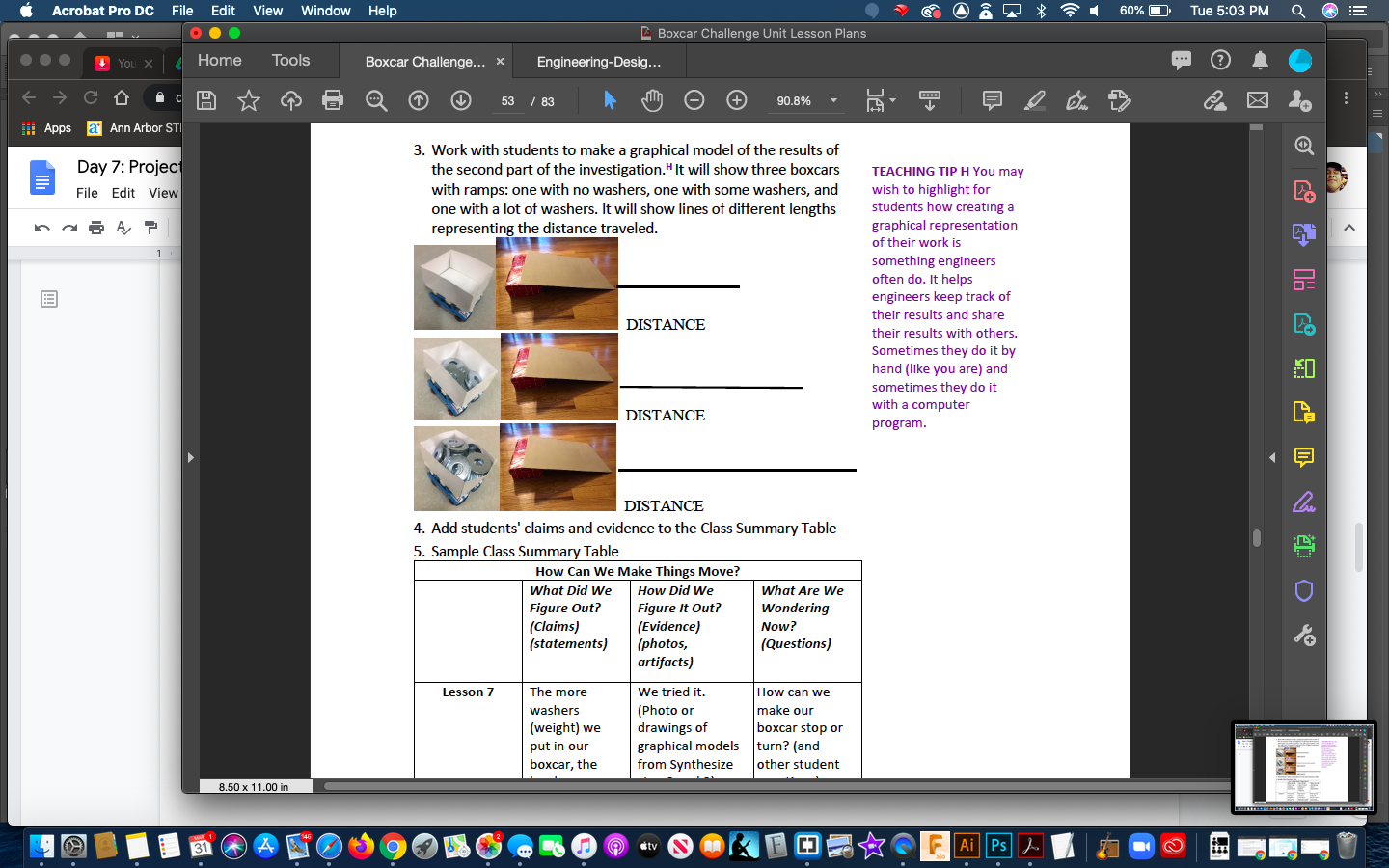Open Spotlight search in menu bar

point(1298,11)
